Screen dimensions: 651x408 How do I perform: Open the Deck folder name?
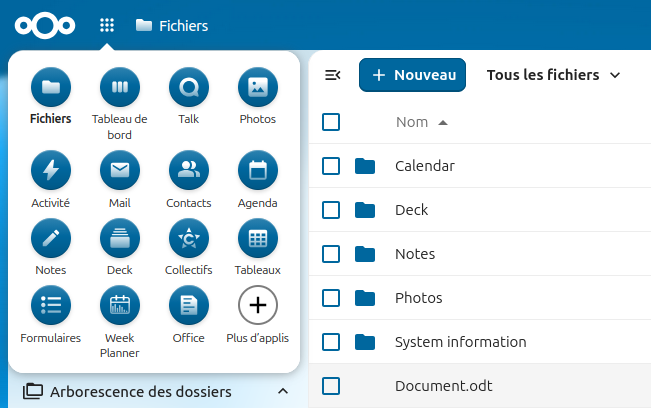pyautogui.click(x=411, y=210)
